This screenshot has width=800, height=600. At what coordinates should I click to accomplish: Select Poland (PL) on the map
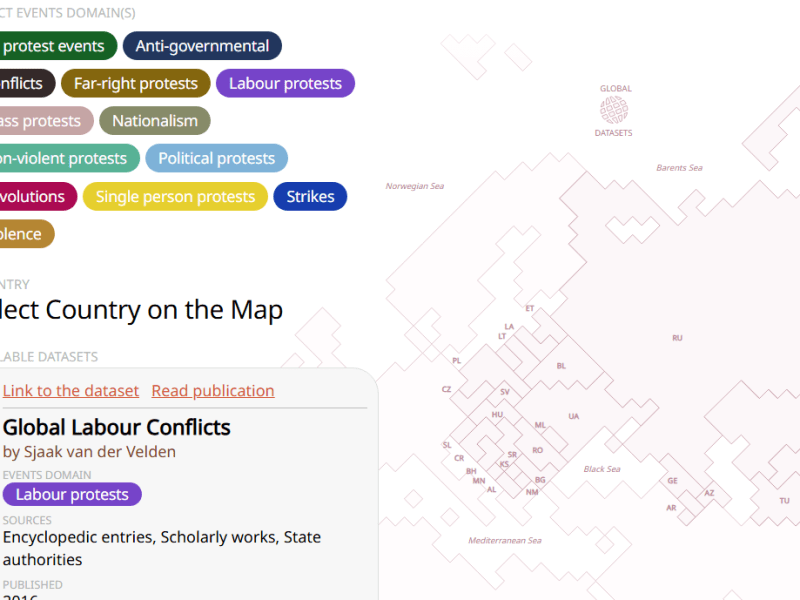[x=455, y=359]
